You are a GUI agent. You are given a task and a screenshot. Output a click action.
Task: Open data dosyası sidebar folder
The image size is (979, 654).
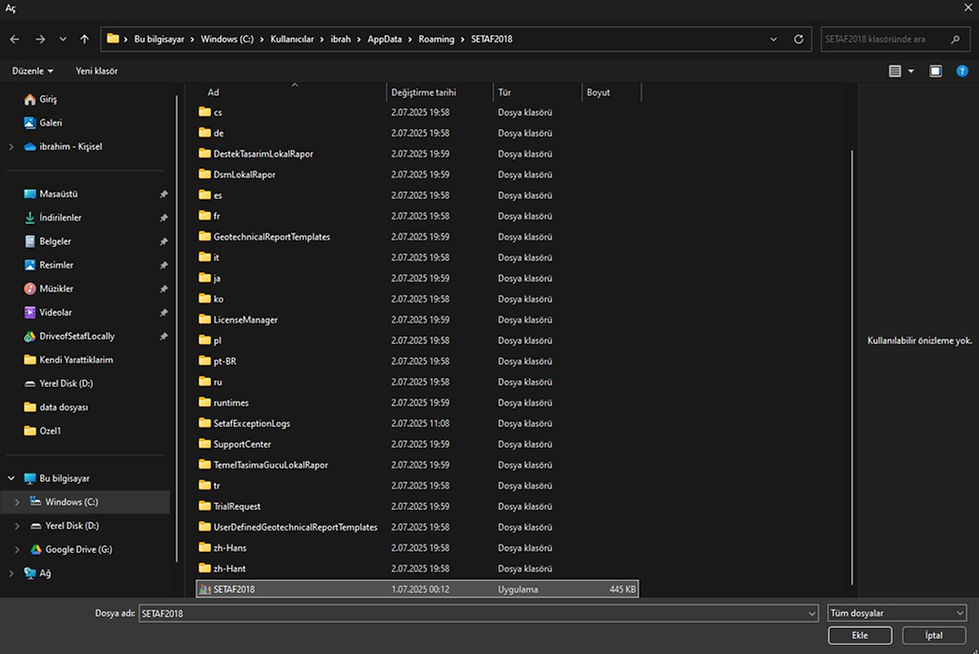[x=63, y=408]
